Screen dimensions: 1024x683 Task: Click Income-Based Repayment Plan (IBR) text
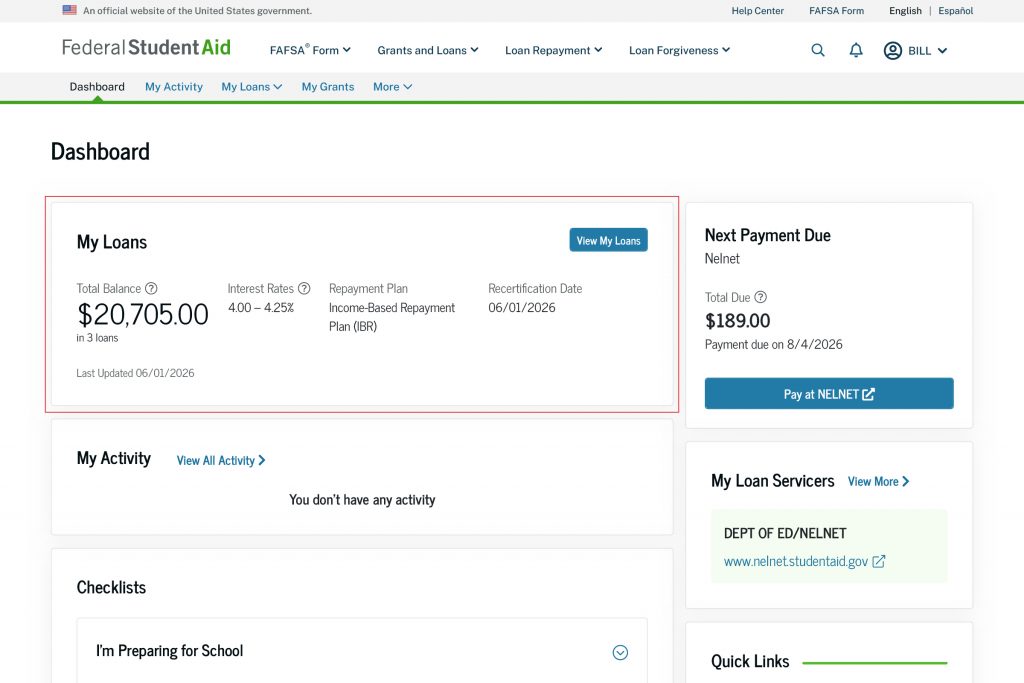(392, 317)
